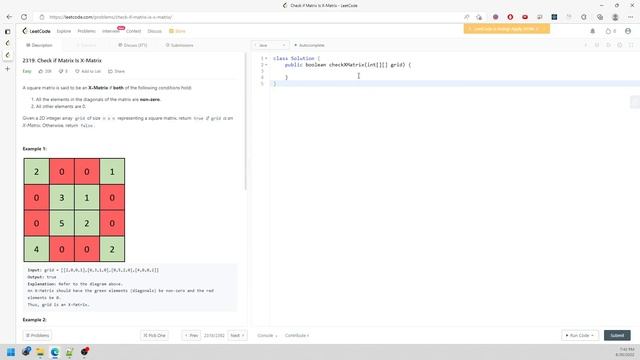Click the editor settings gear icon

[620, 45]
